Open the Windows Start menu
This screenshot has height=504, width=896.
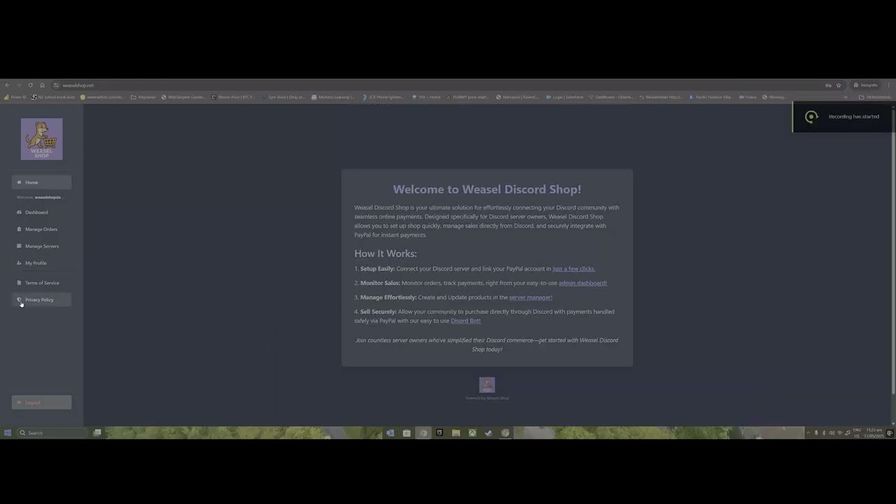coord(7,433)
